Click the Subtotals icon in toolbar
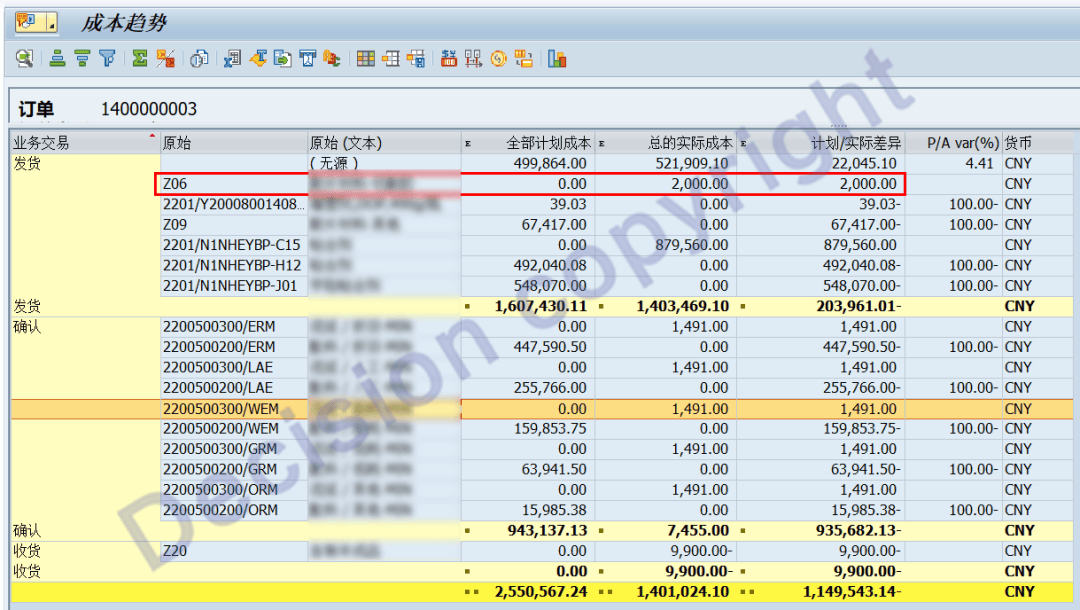1080x610 pixels. [165, 59]
